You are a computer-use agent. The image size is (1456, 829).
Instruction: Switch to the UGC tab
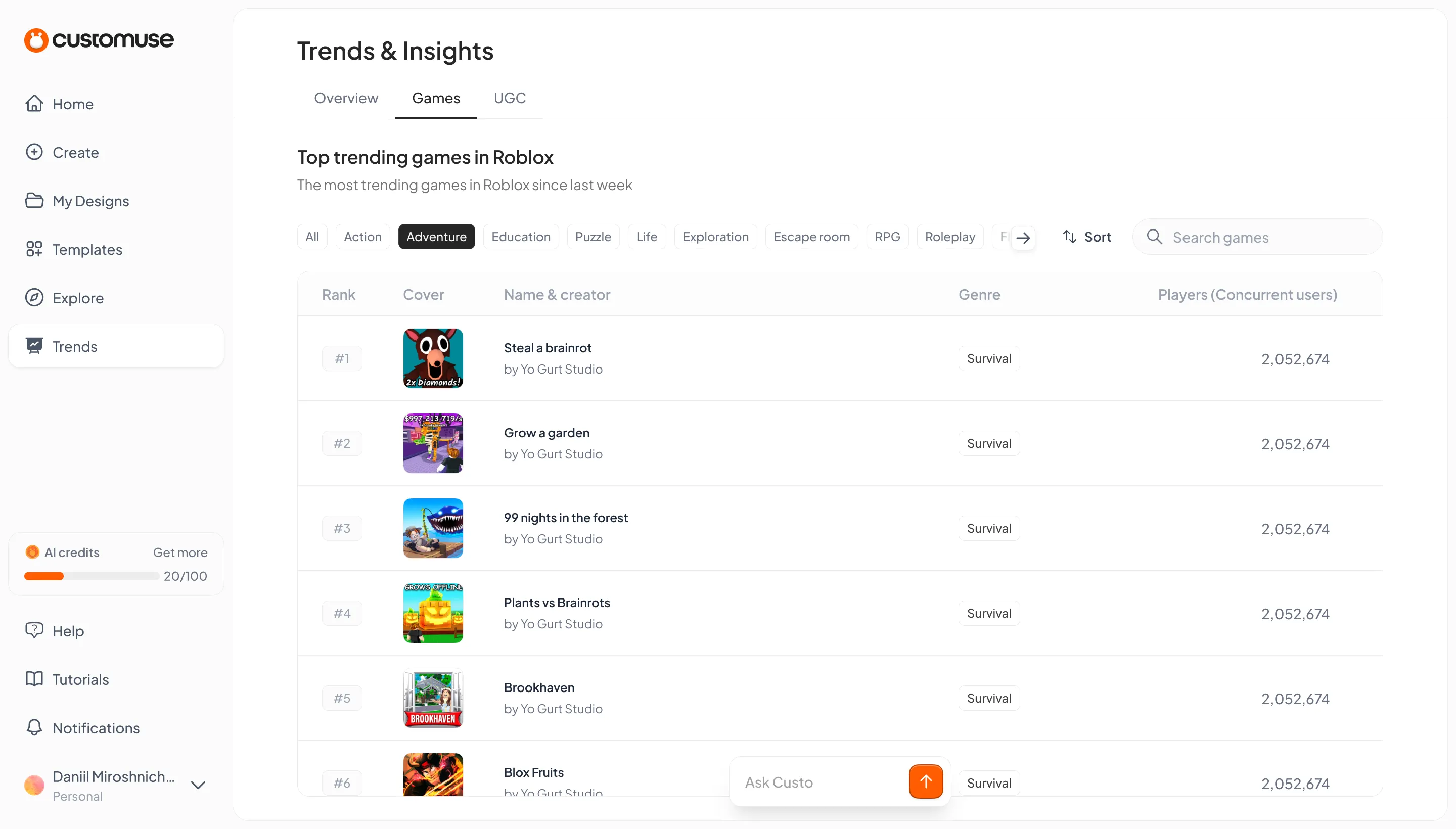(x=509, y=98)
